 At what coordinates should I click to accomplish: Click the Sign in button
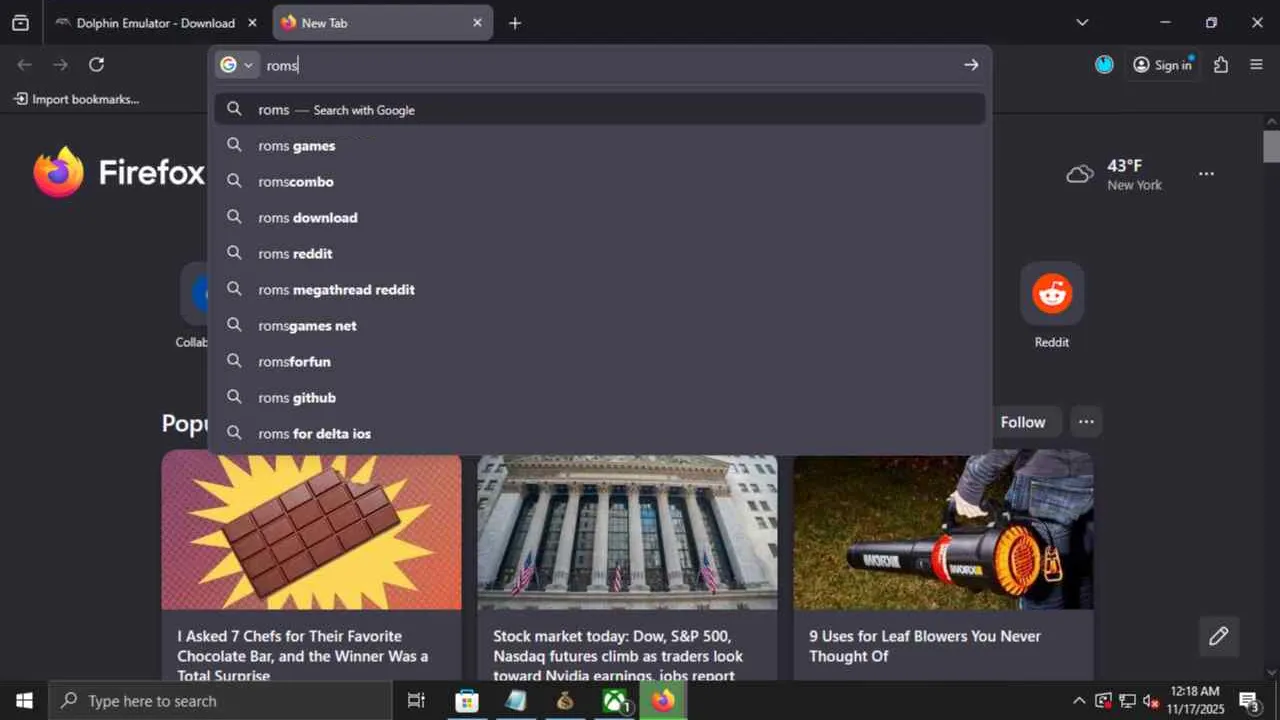[x=1163, y=65]
